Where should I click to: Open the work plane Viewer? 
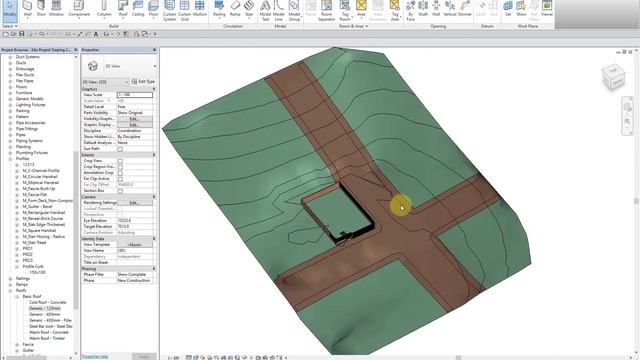pos(547,9)
